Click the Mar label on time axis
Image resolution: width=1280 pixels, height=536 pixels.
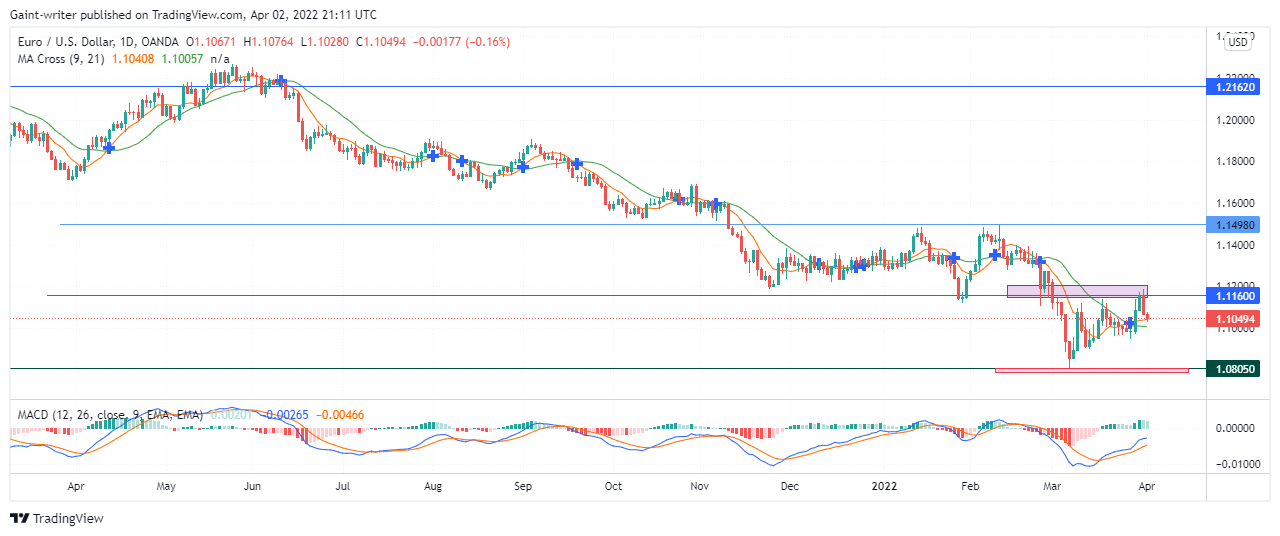(x=1052, y=487)
